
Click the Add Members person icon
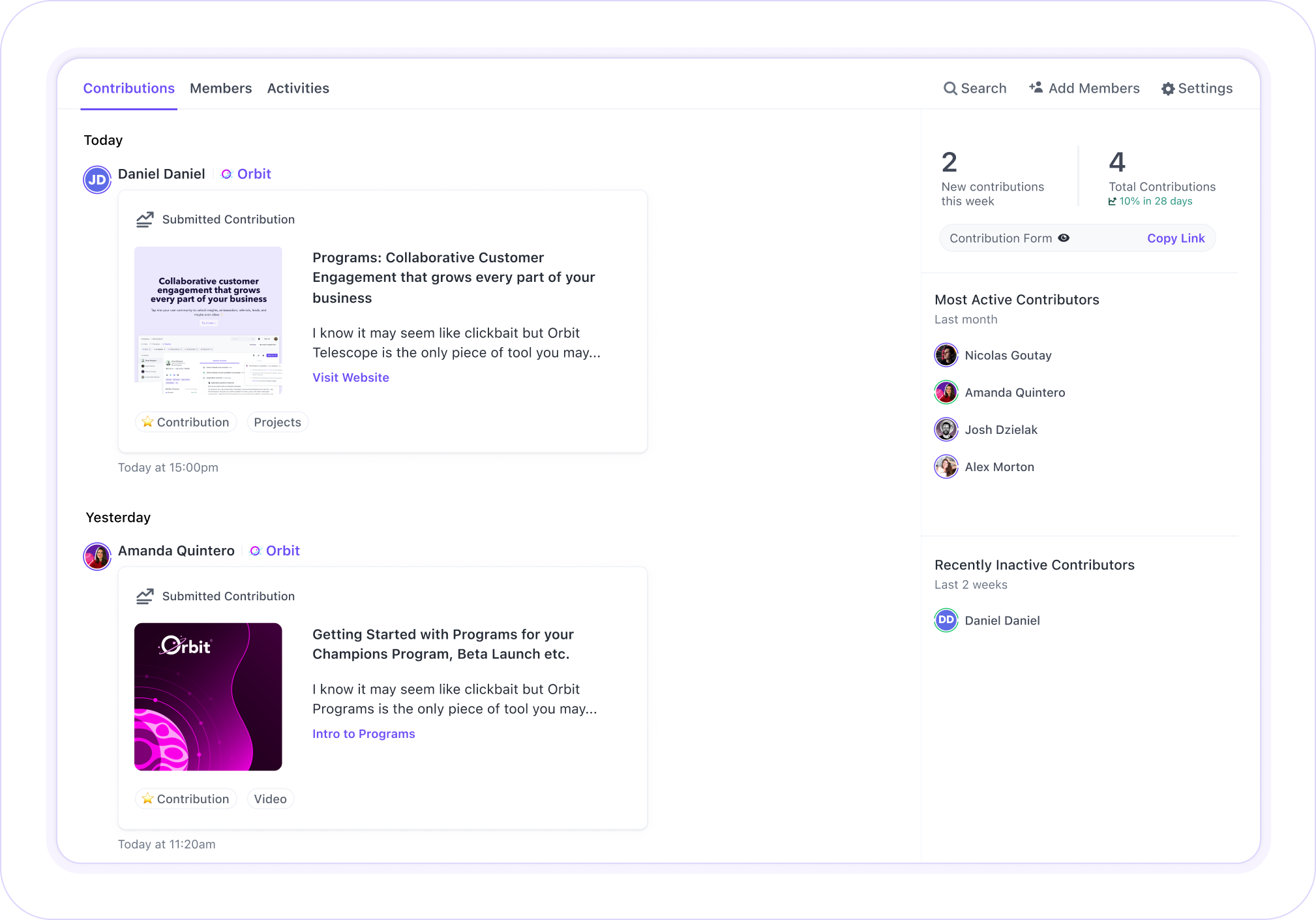pos(1036,87)
